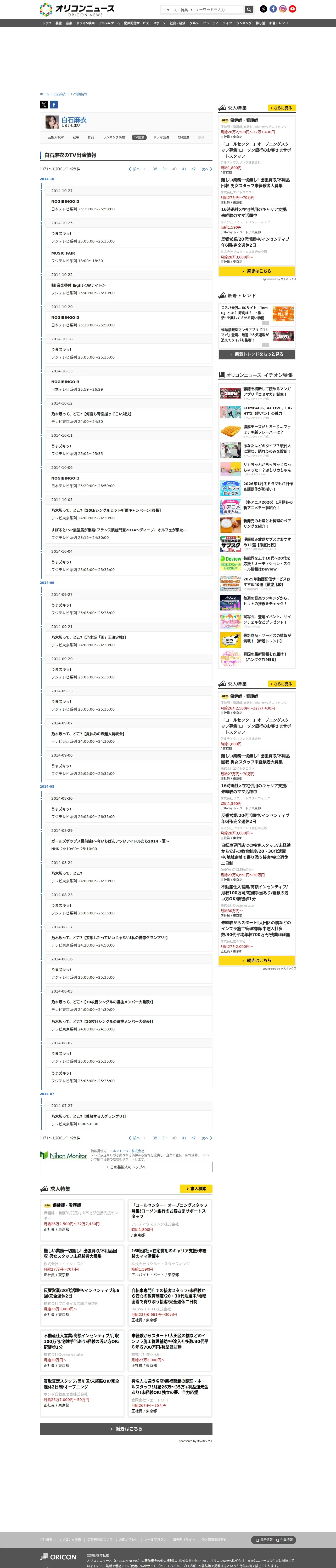The width and height of the screenshot is (336, 1568).
Task: Open the 社会・経済 navigation menu item
Action: (177, 23)
